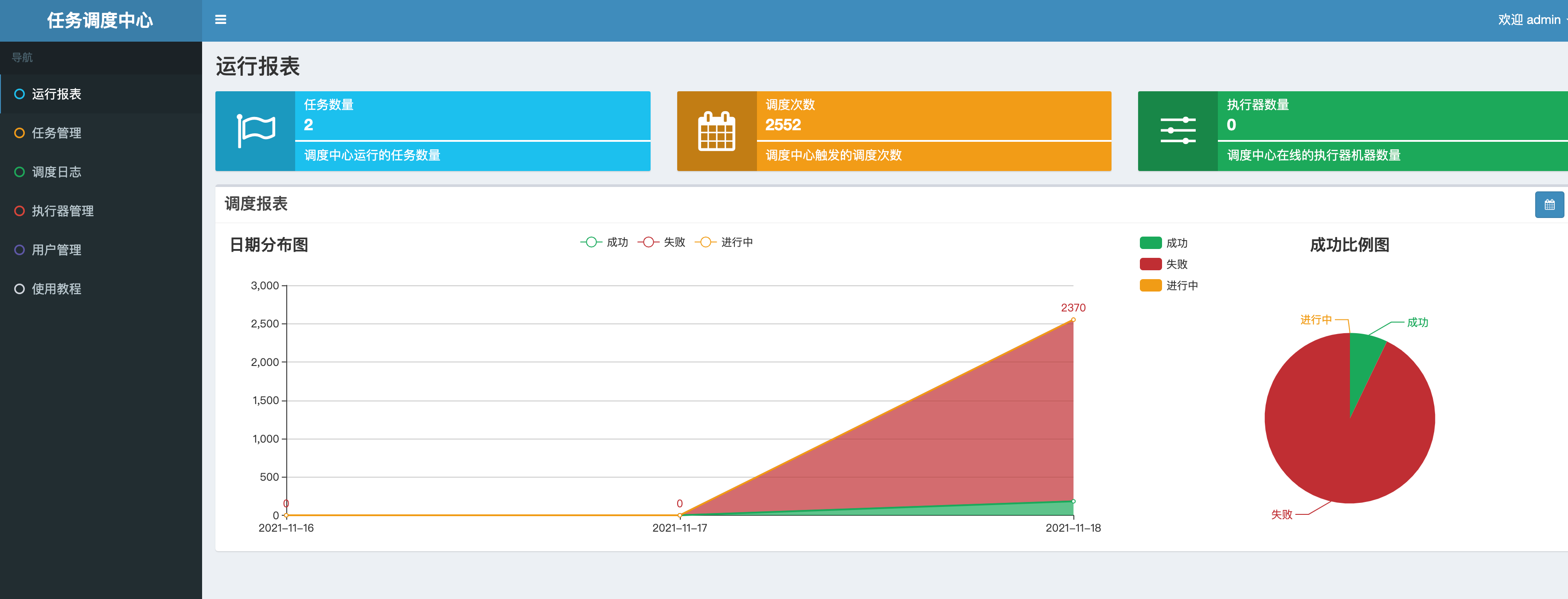The height and width of the screenshot is (599, 1568).
Task: Open 调度日志 menu item
Action: pos(57,171)
